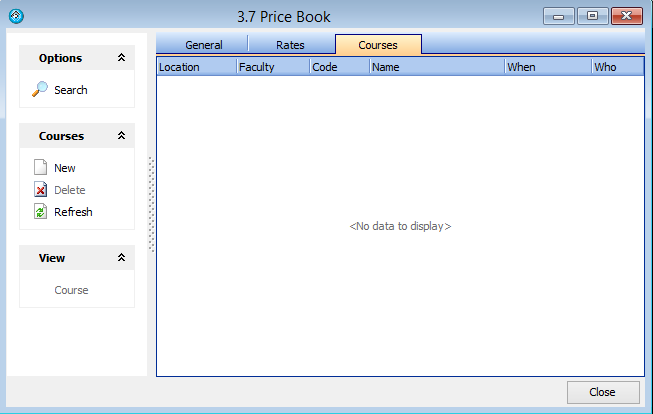Open the Course view link
Viewport: 653px width, 414px height.
[x=71, y=290]
